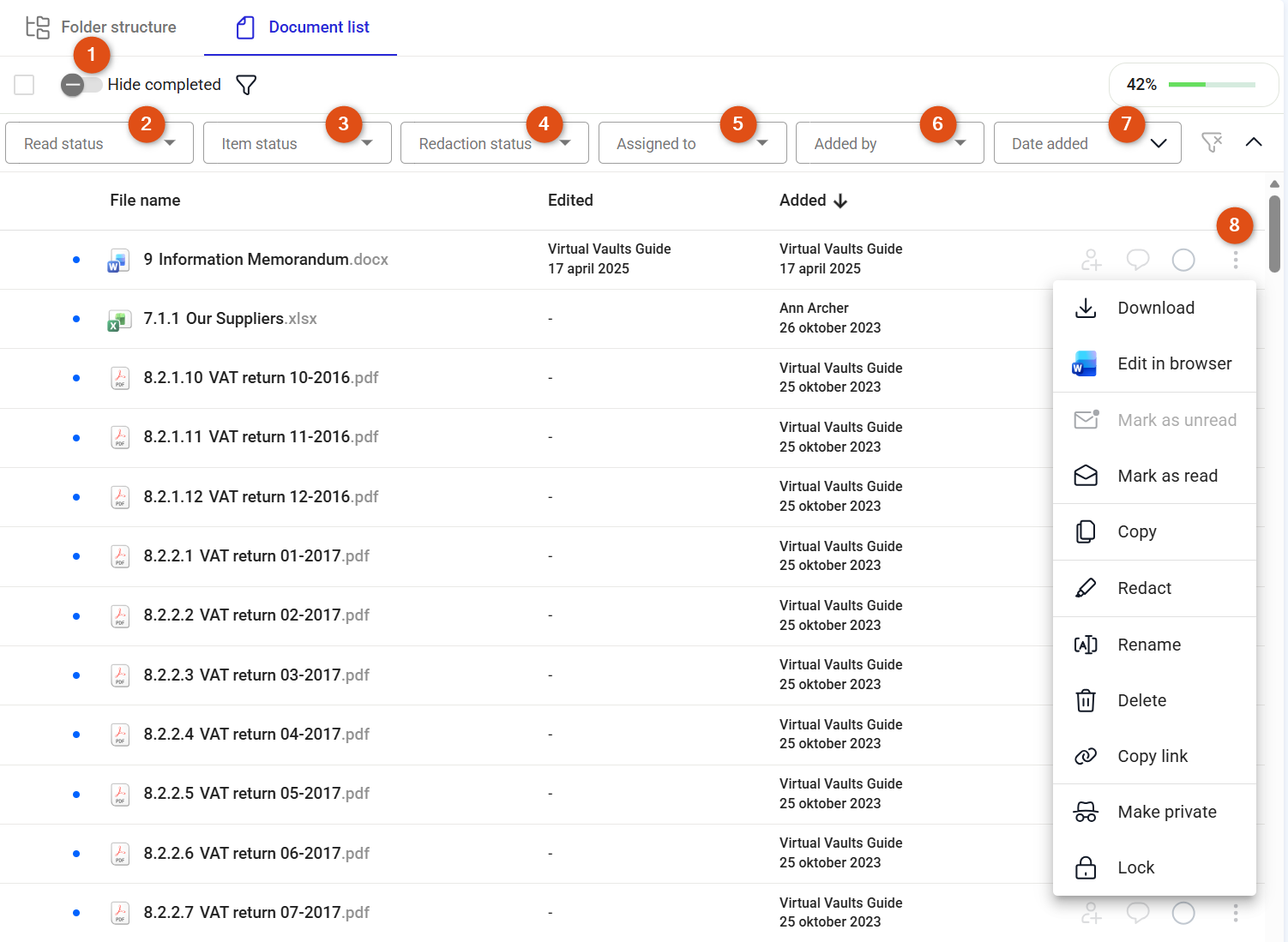Click the Added column sort arrow

pos(840,201)
